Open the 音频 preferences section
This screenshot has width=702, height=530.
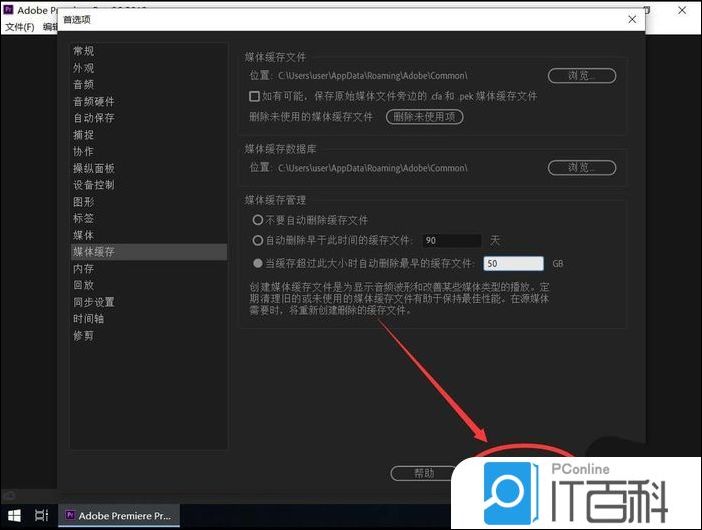pyautogui.click(x=84, y=85)
